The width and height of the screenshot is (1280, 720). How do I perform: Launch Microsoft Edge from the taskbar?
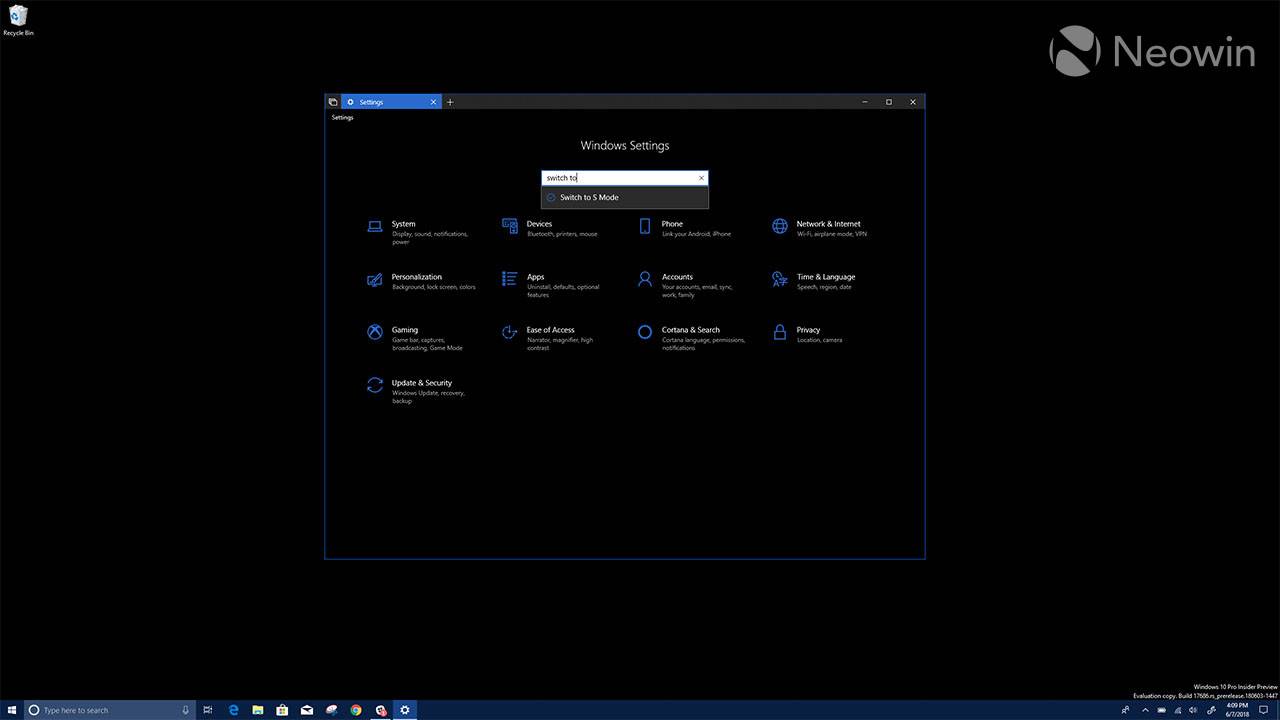(x=233, y=710)
